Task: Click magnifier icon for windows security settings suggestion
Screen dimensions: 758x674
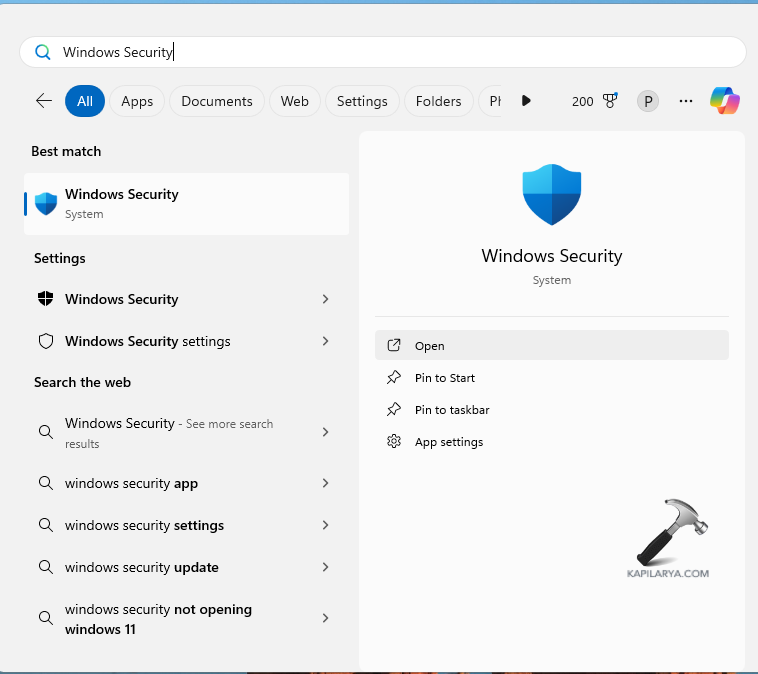Action: [x=45, y=525]
